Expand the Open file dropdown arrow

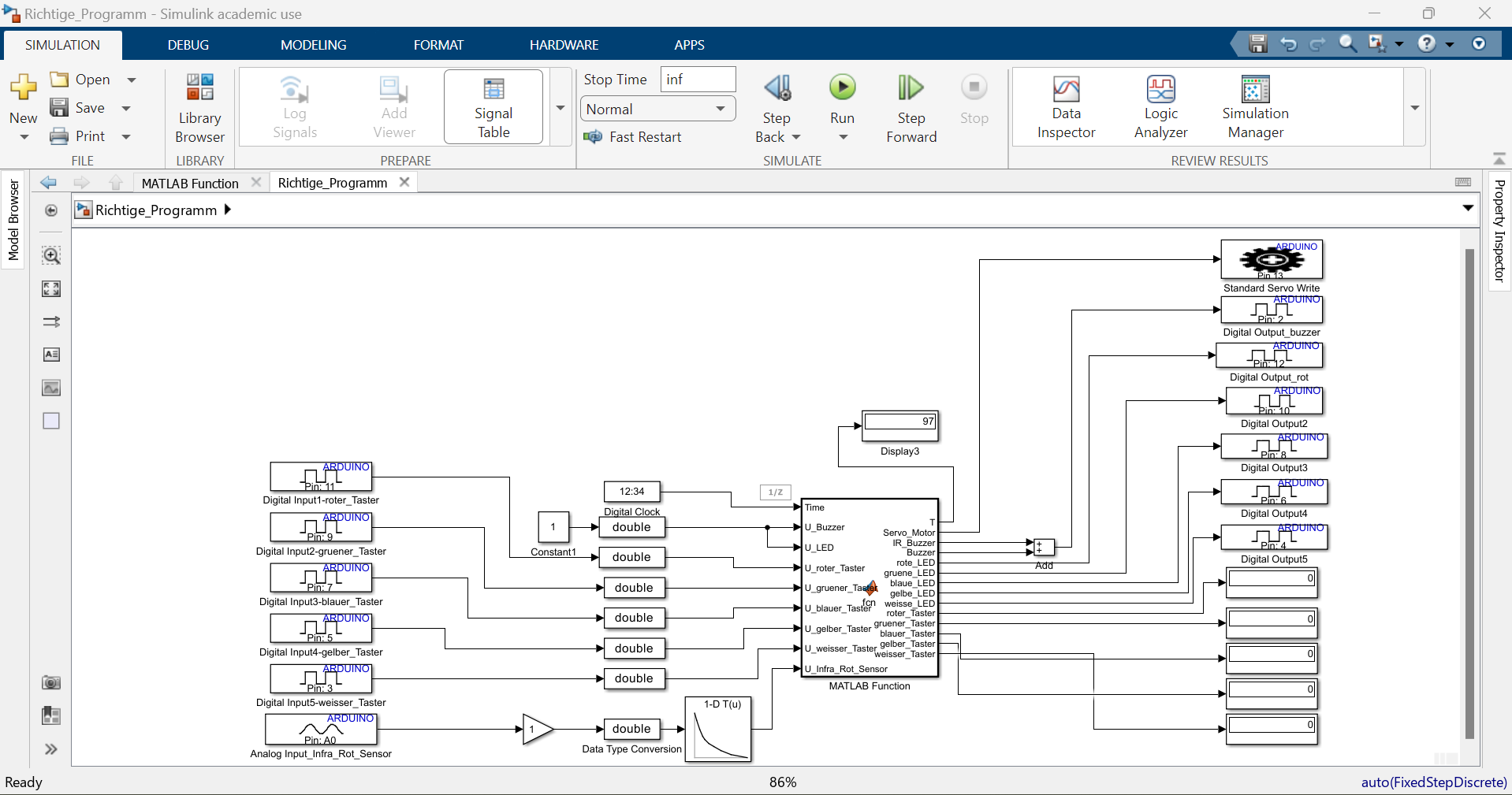click(x=132, y=80)
